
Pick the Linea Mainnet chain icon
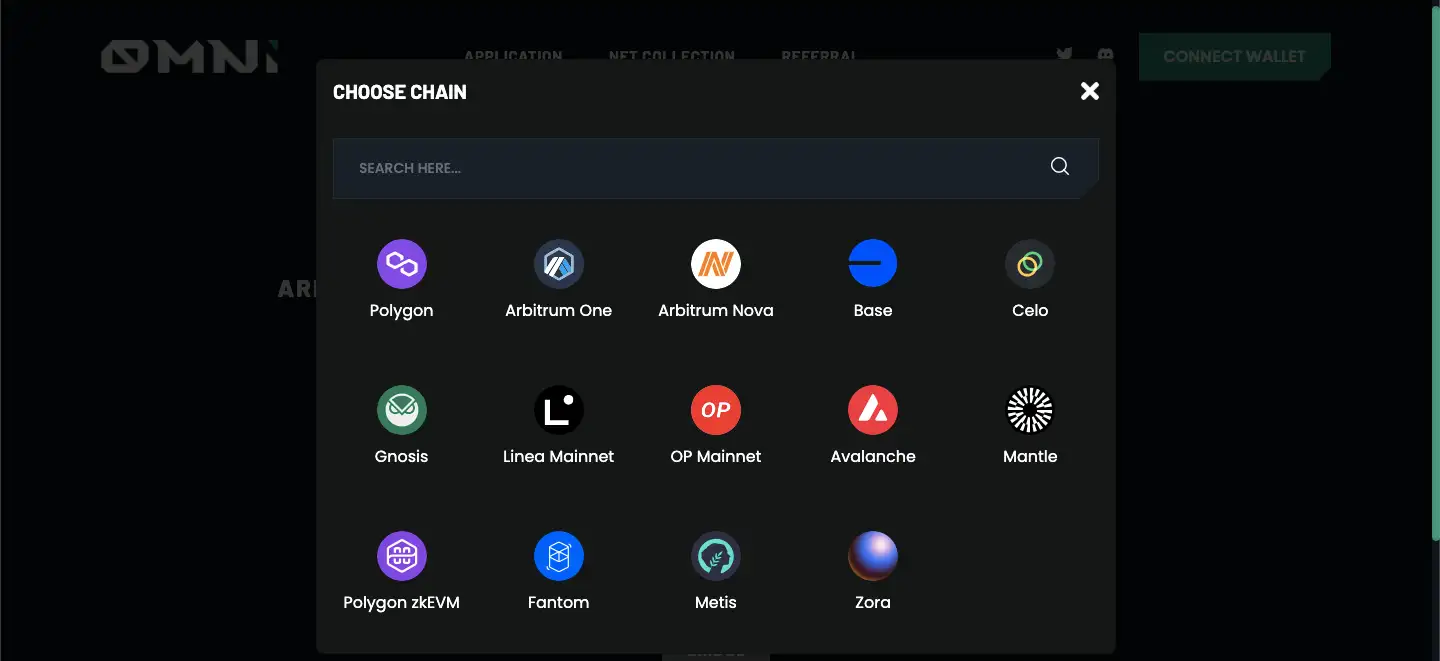click(558, 410)
